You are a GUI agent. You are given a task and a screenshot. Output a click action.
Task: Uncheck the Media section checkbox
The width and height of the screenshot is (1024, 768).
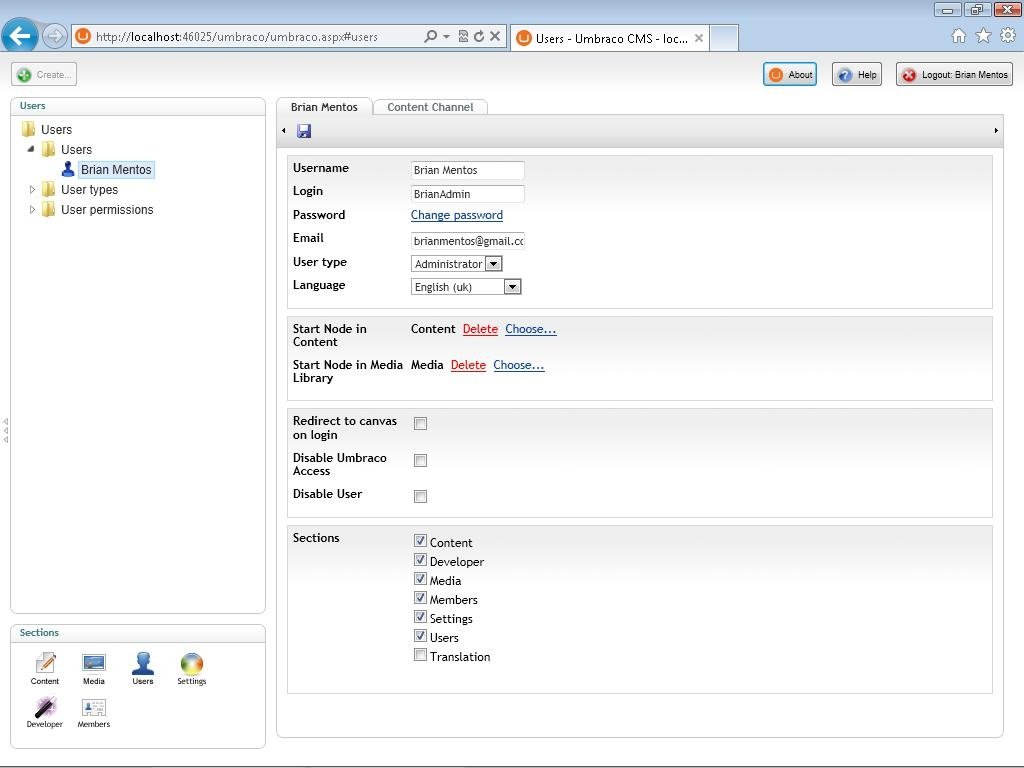[x=421, y=579]
